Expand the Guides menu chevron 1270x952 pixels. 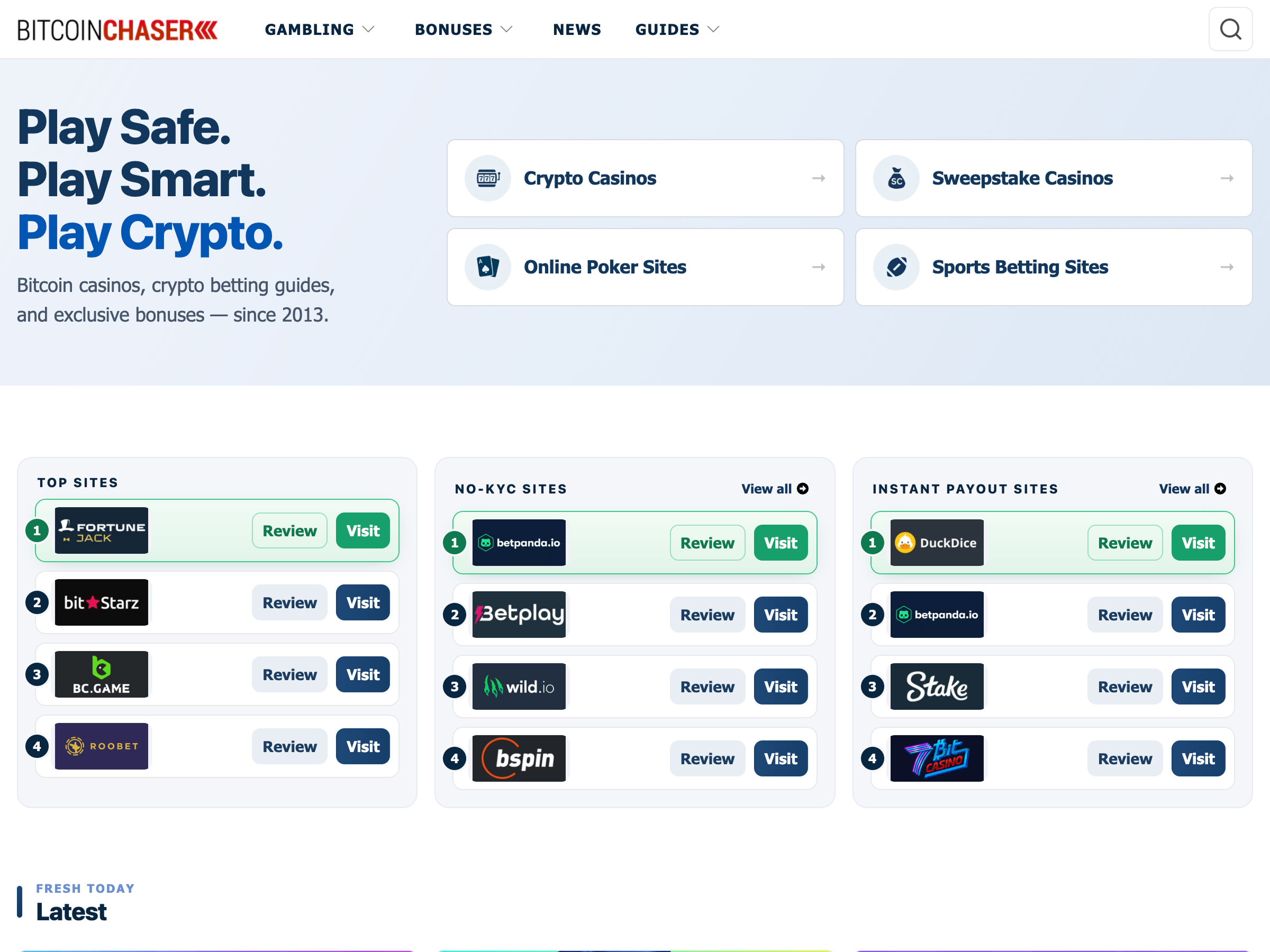(x=713, y=29)
